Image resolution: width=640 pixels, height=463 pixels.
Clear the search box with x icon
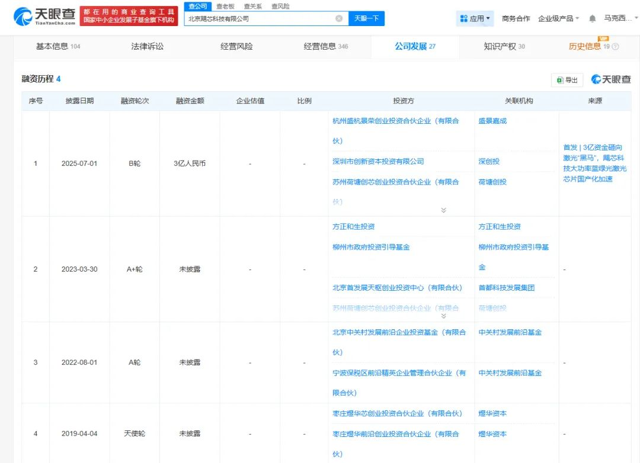(339, 18)
